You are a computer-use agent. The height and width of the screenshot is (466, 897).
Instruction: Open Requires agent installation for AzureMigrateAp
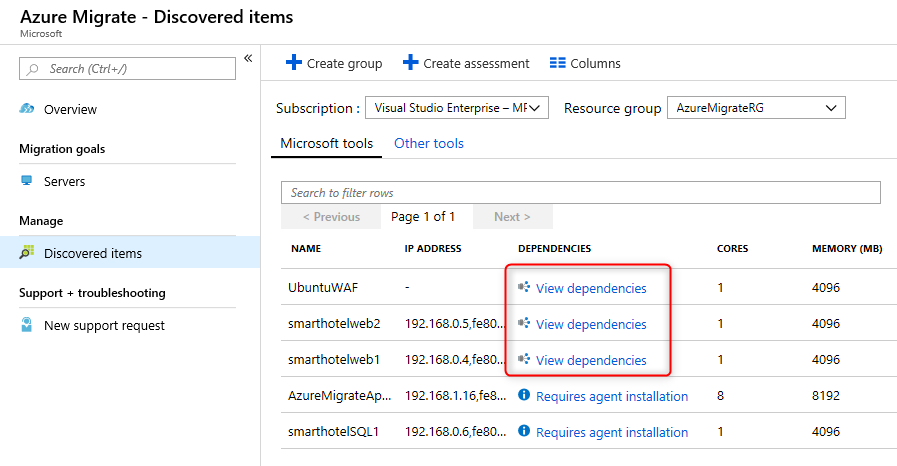(612, 396)
